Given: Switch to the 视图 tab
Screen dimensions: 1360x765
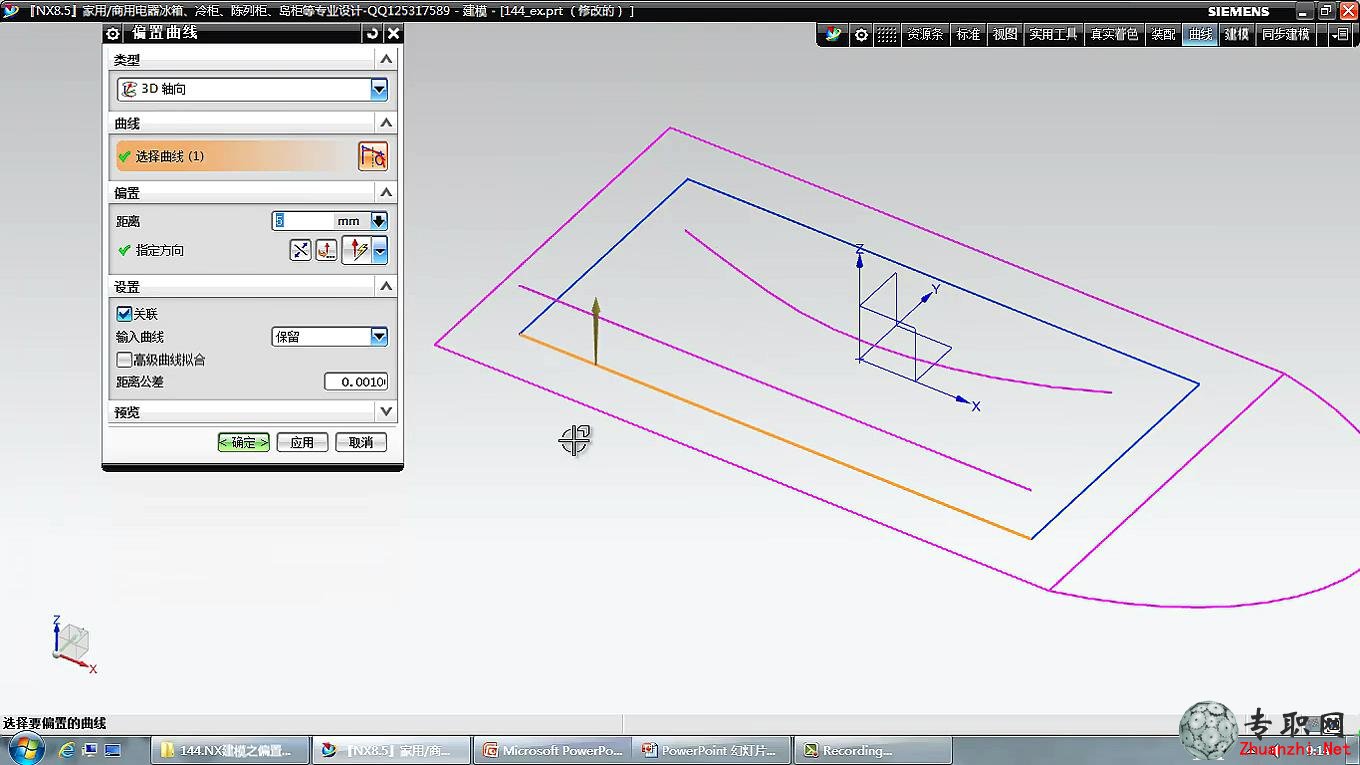Looking at the screenshot, I should click(x=1005, y=34).
